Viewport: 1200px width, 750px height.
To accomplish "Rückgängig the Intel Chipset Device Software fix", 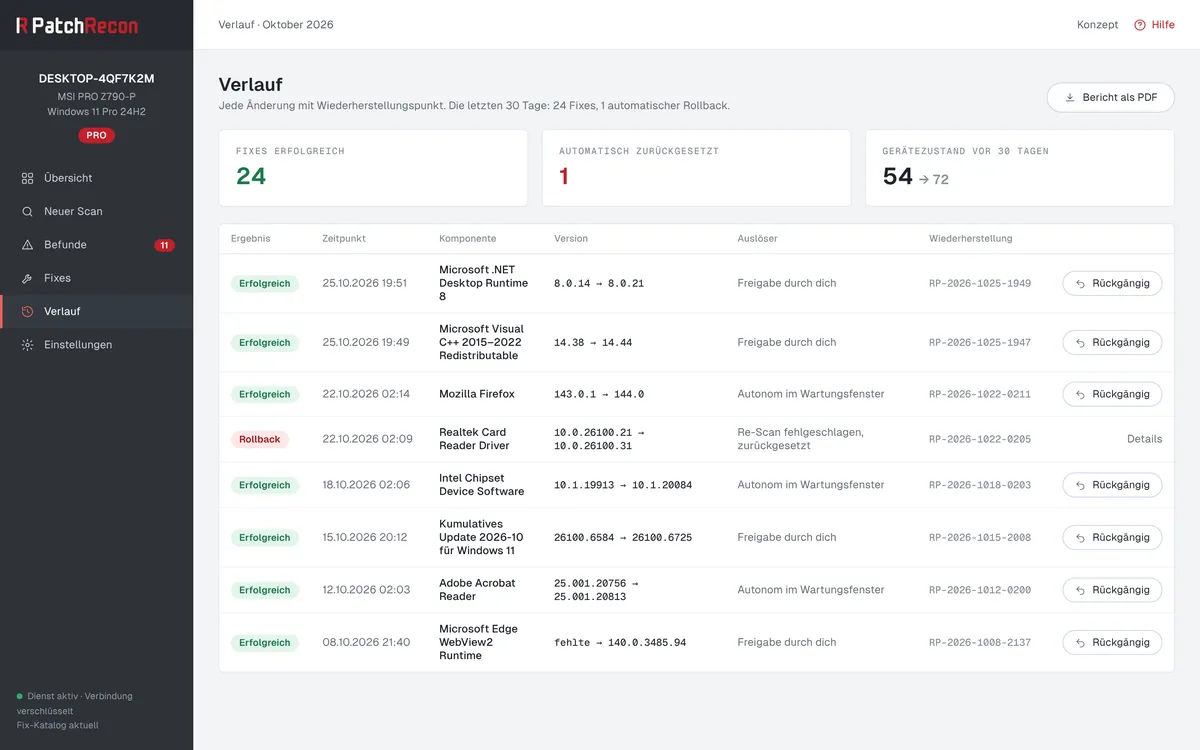I will click(x=1112, y=485).
